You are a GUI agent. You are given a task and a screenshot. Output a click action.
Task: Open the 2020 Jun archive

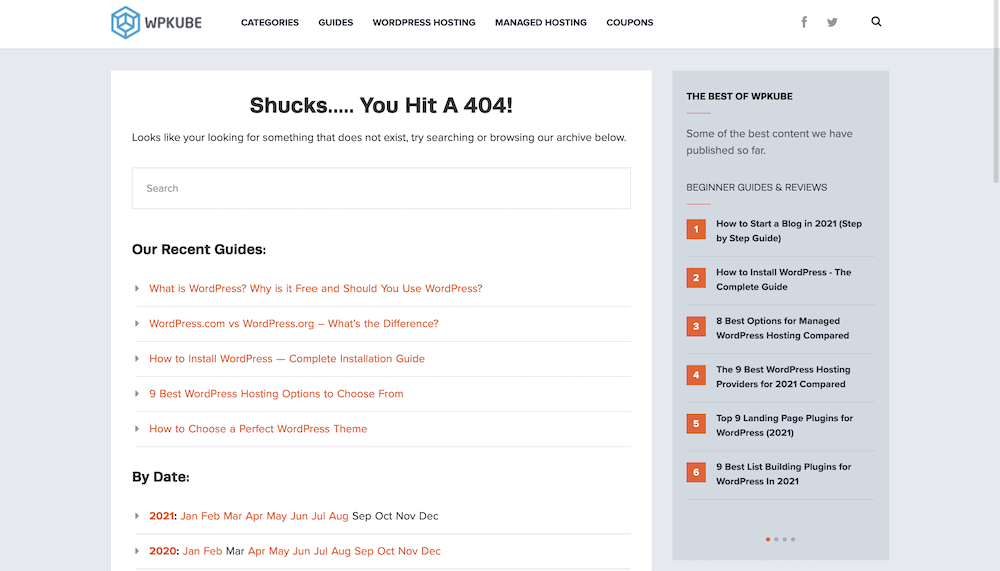(x=301, y=551)
